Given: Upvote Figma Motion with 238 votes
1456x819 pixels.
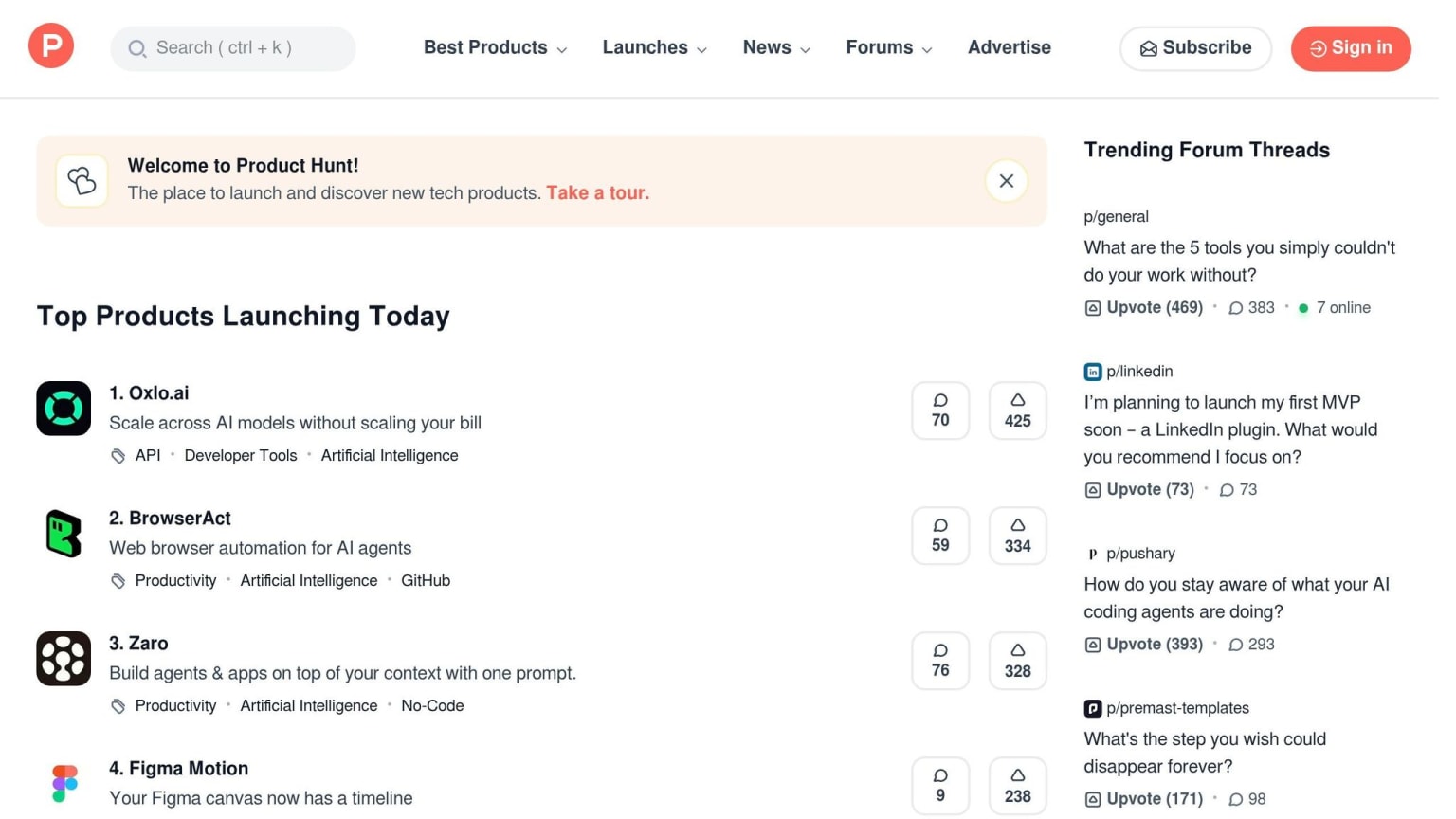Looking at the screenshot, I should [1018, 786].
